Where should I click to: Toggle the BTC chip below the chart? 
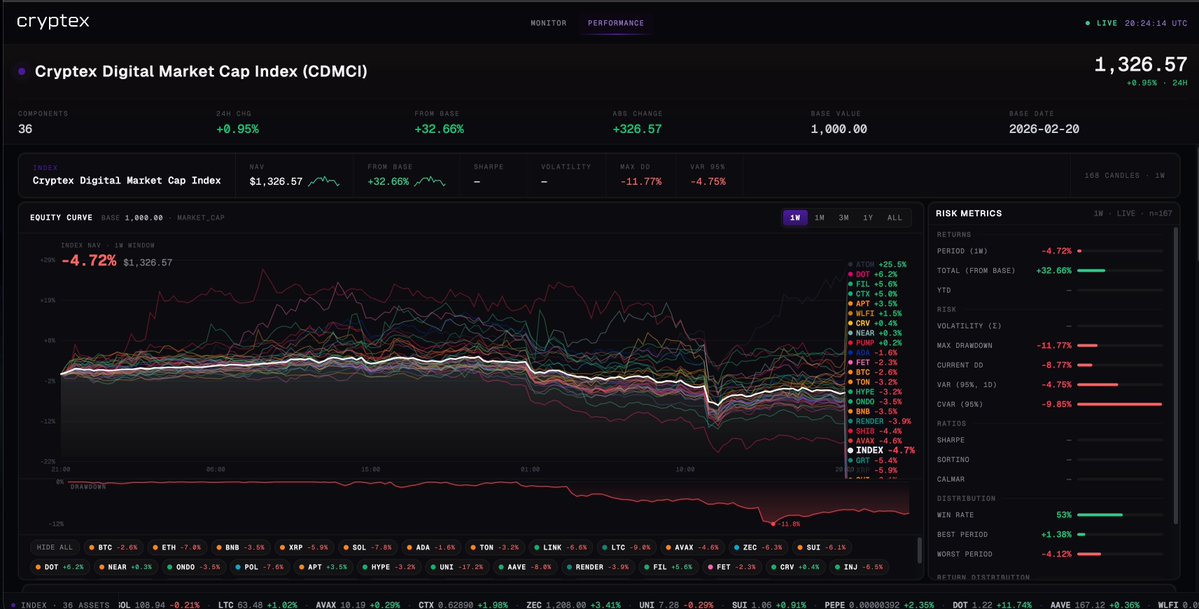tap(112, 548)
